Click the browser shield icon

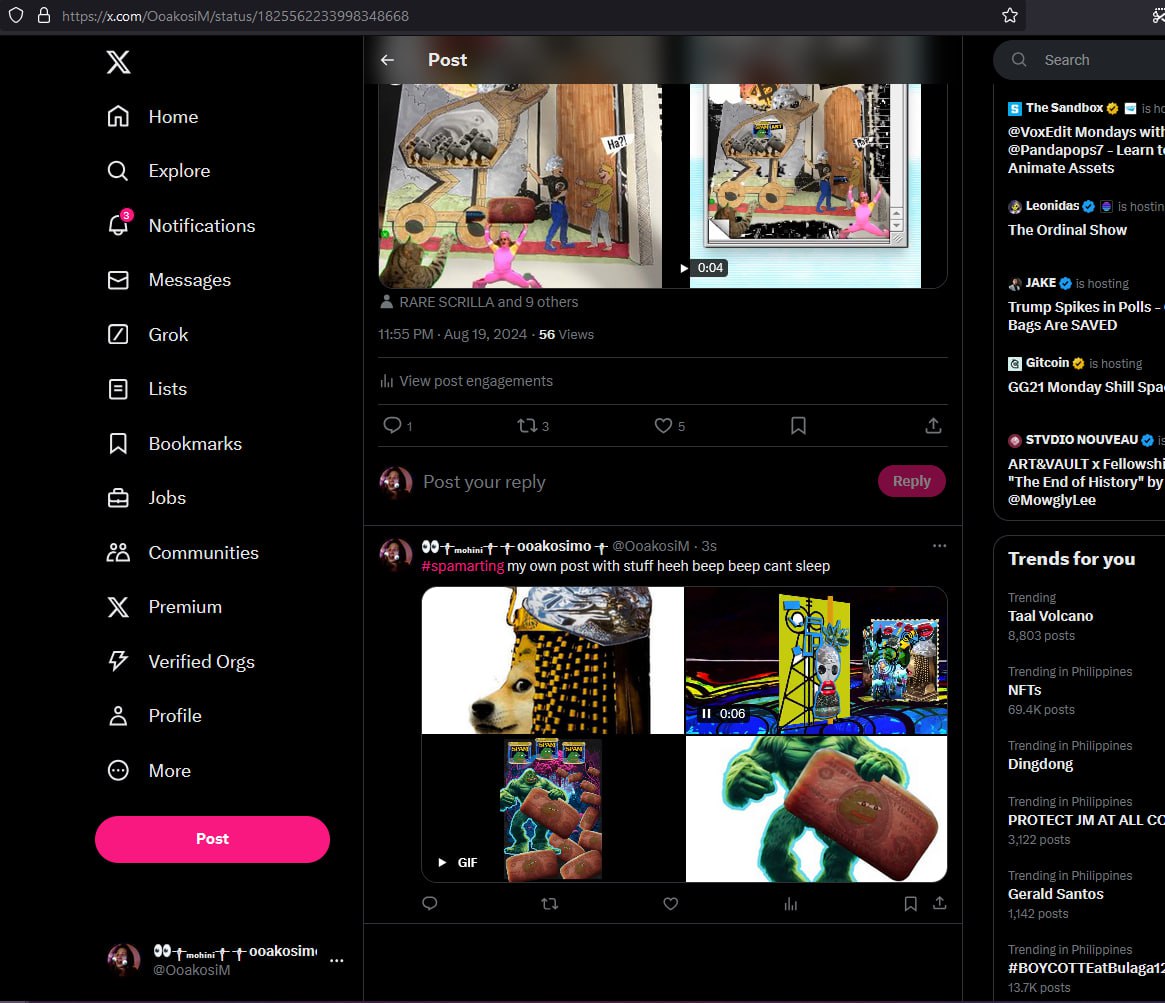pyautogui.click(x=16, y=16)
